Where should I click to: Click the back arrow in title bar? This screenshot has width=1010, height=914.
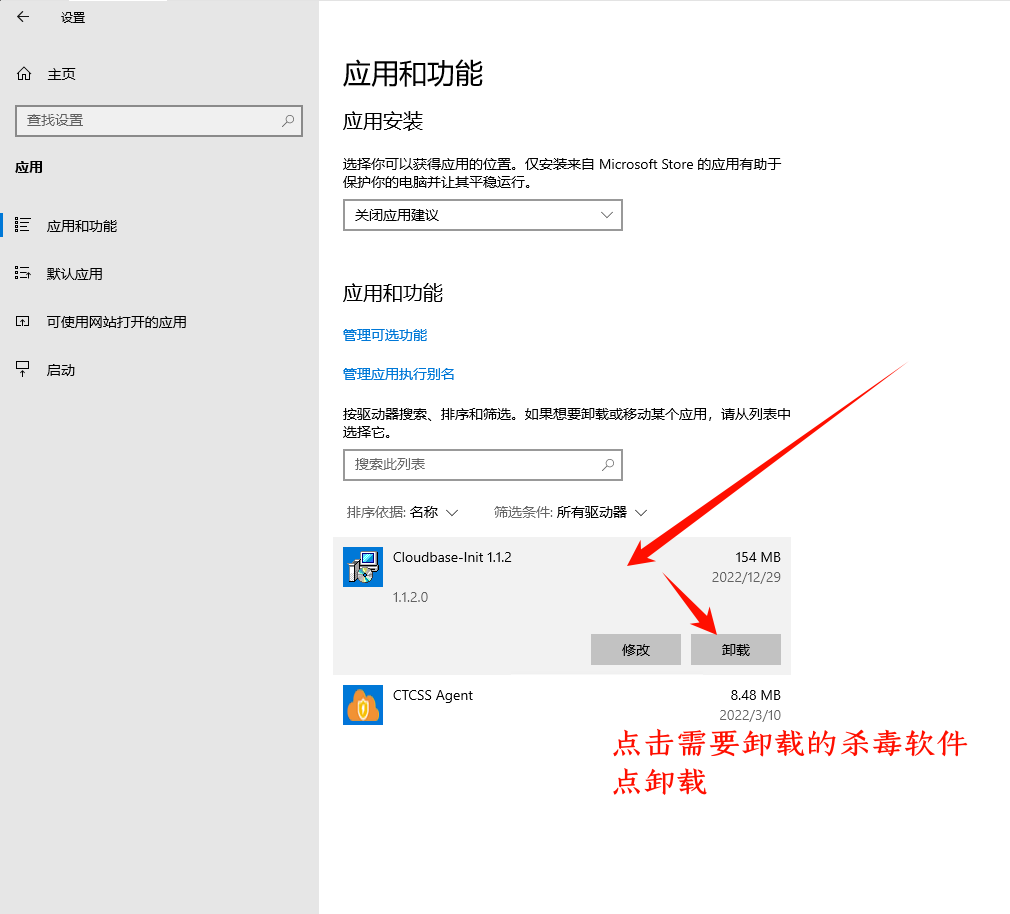click(x=23, y=17)
